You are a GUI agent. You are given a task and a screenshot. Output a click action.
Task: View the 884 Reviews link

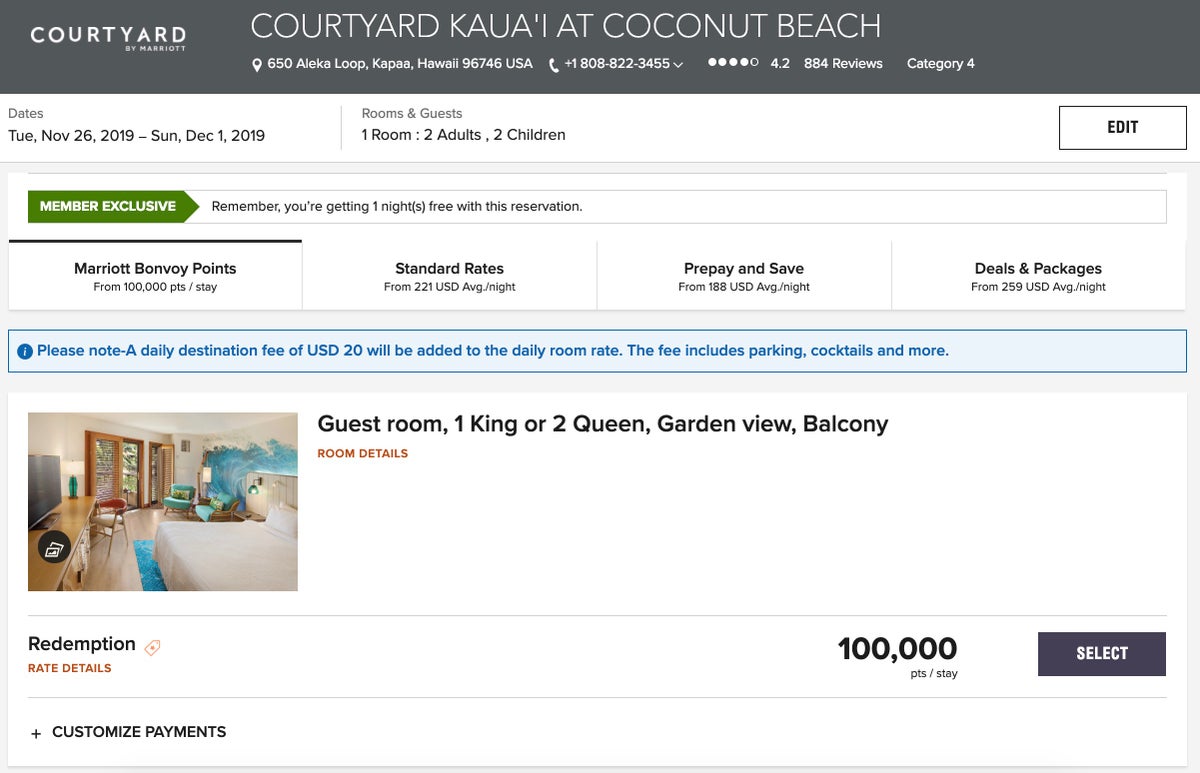point(844,63)
